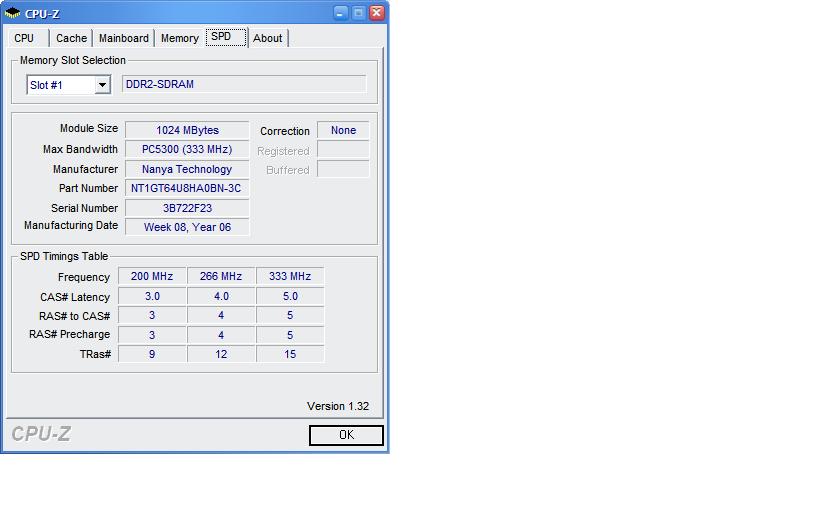Click the OK button

(x=346, y=435)
